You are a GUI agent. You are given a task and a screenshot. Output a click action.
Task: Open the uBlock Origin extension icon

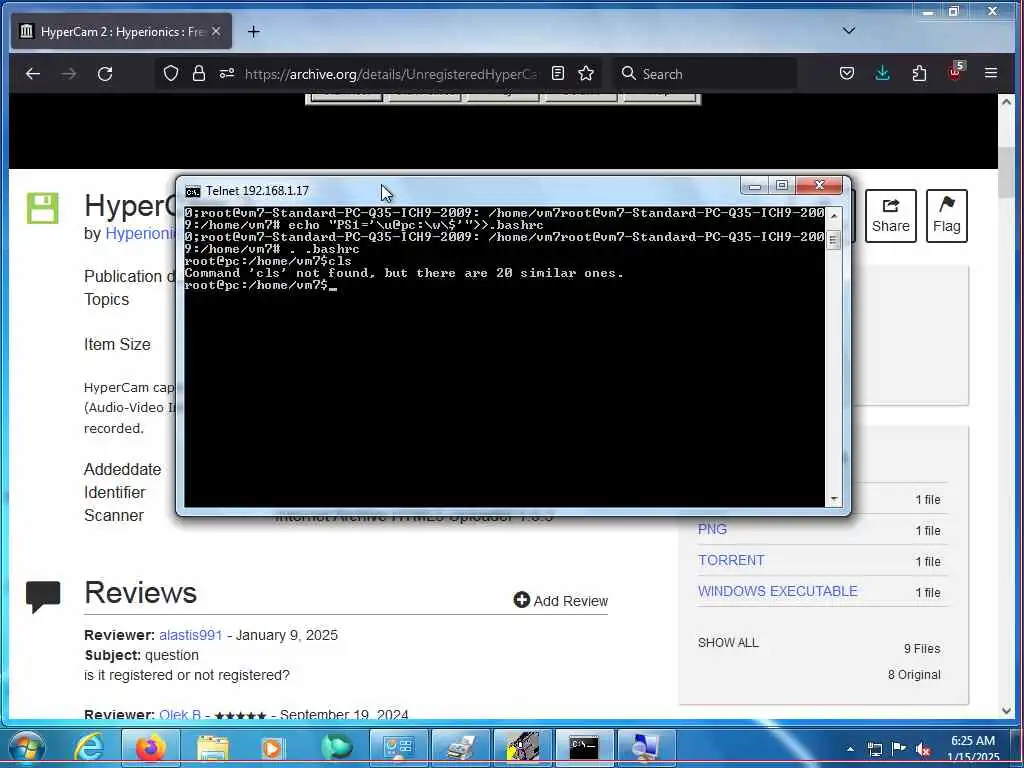[955, 72]
